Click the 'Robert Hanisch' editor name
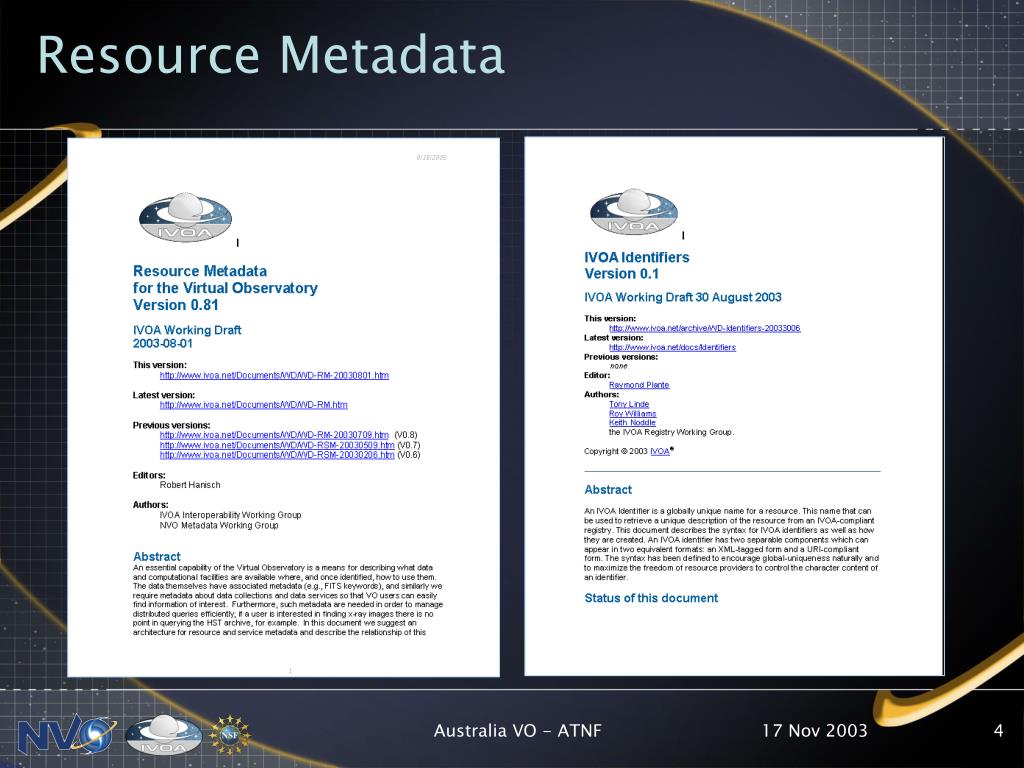This screenshot has height=768, width=1024. (x=190, y=485)
